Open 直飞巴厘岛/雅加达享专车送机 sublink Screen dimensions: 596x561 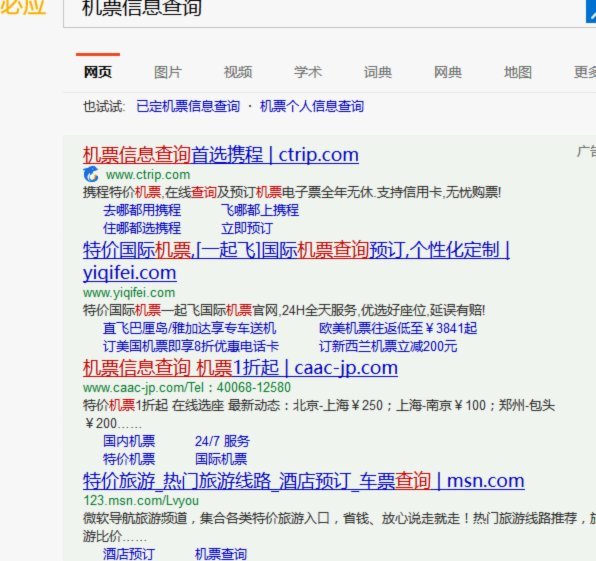(x=189, y=328)
